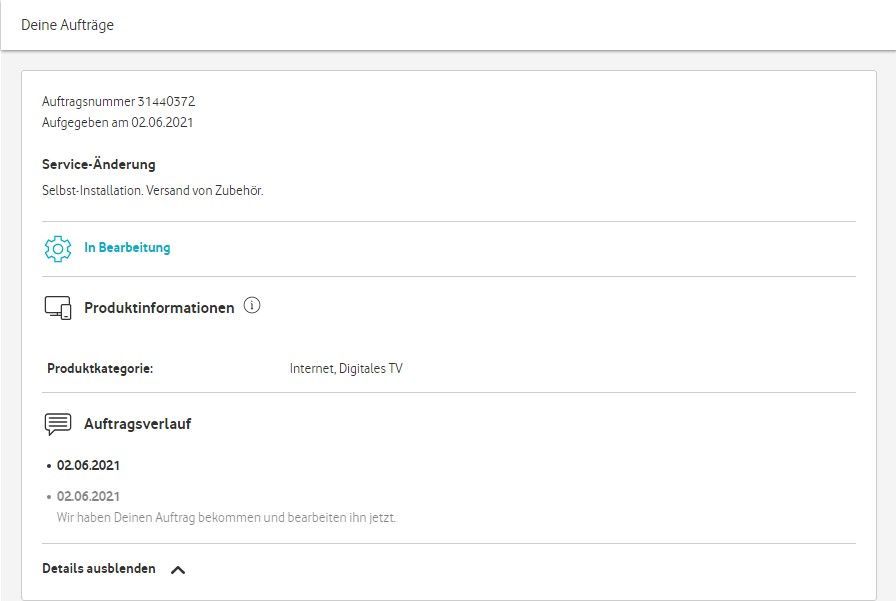Screen dimensions: 896x601
Task: Select the Auftragsnummer 31440372 text
Action: [117, 101]
